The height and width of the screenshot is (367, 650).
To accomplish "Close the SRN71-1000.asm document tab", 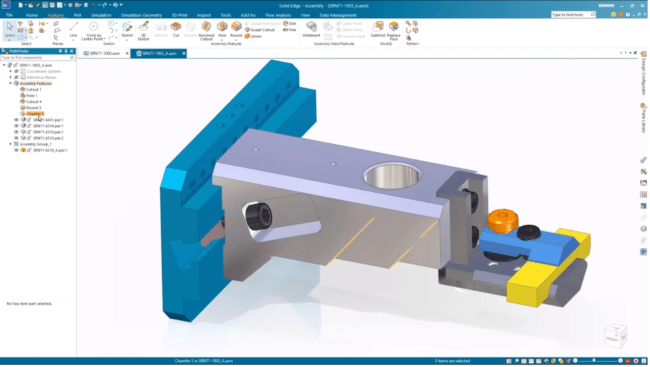I will pos(127,53).
